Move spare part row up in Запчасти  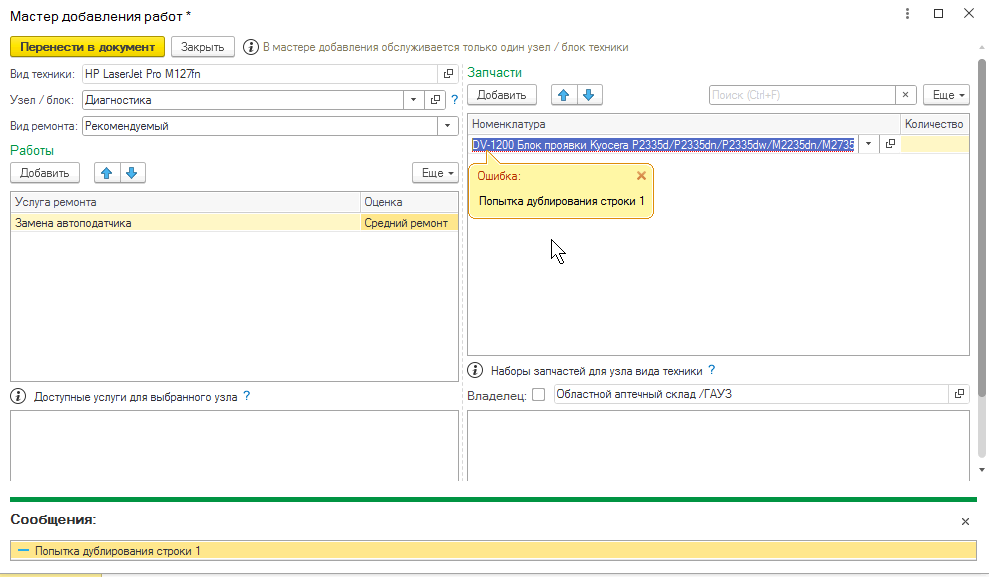(564, 95)
